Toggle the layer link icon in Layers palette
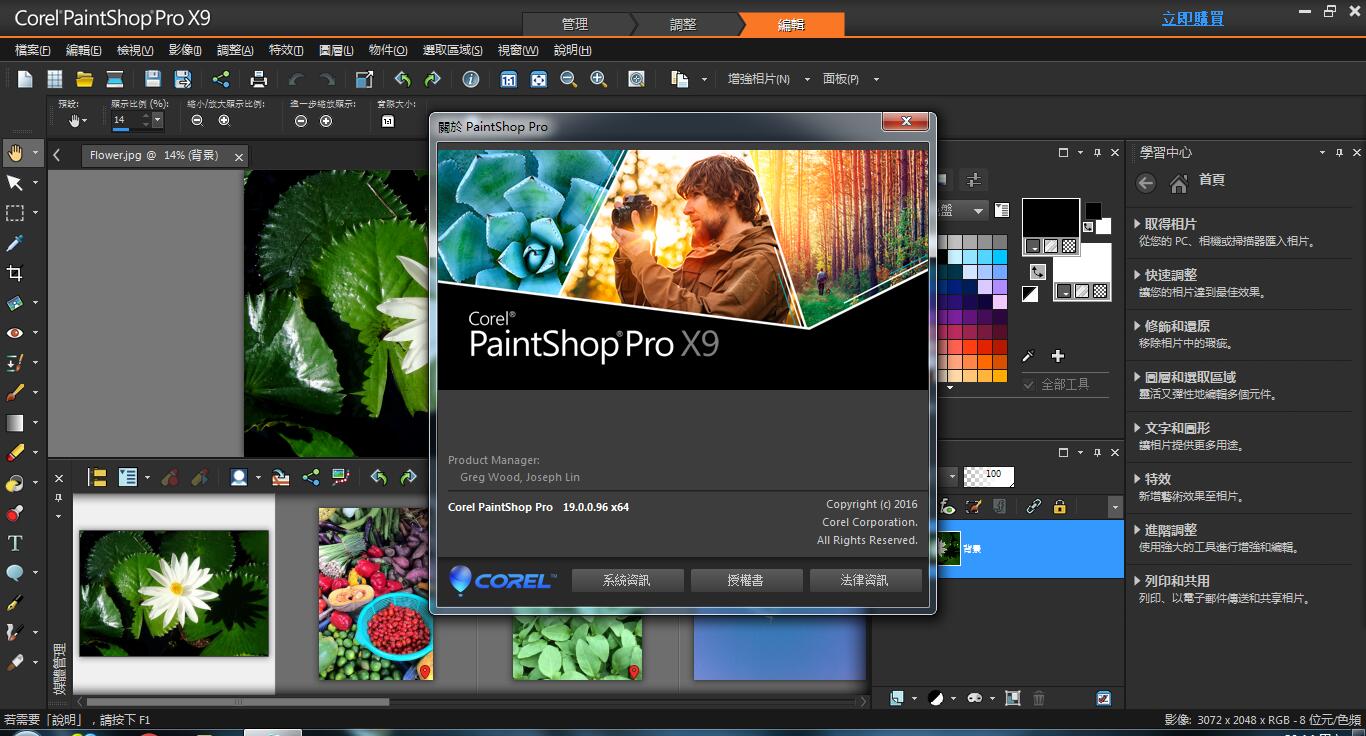1366x736 pixels. (x=1034, y=507)
